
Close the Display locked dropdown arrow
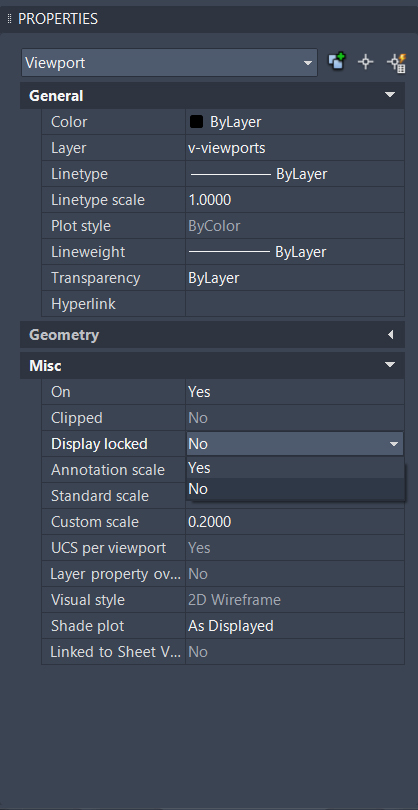tap(394, 444)
